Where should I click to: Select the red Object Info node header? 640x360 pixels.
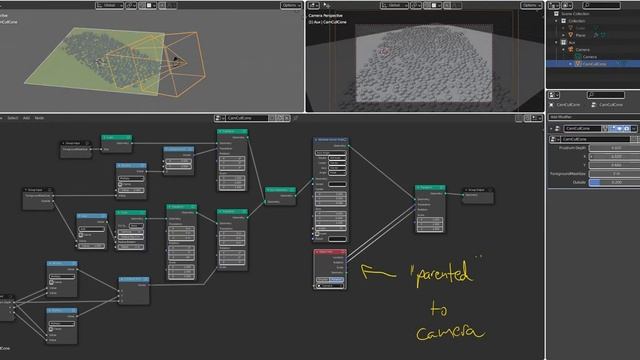[x=331, y=252]
